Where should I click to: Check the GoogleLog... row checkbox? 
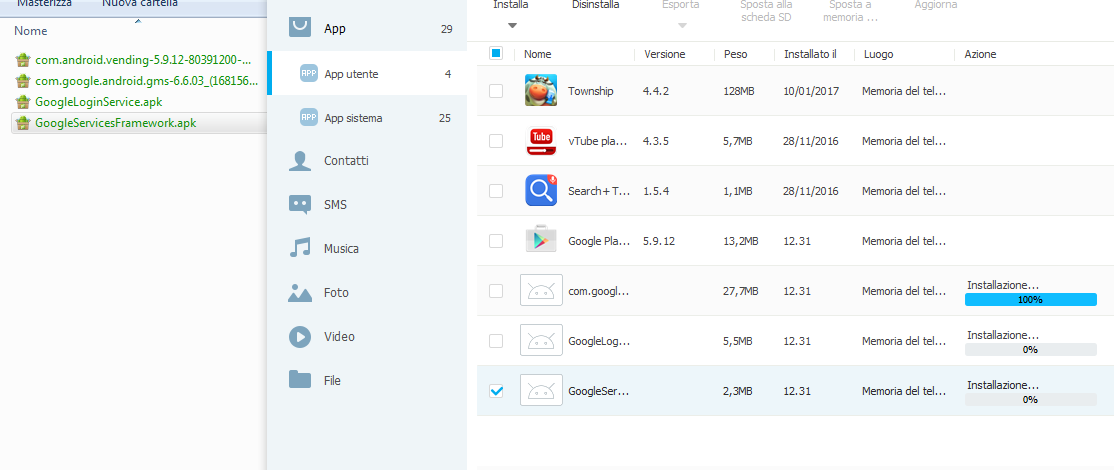(x=496, y=340)
